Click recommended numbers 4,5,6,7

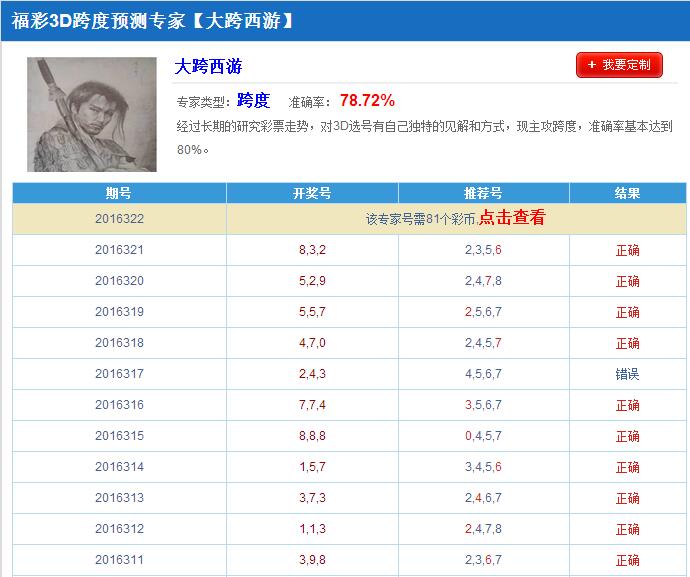[483, 374]
